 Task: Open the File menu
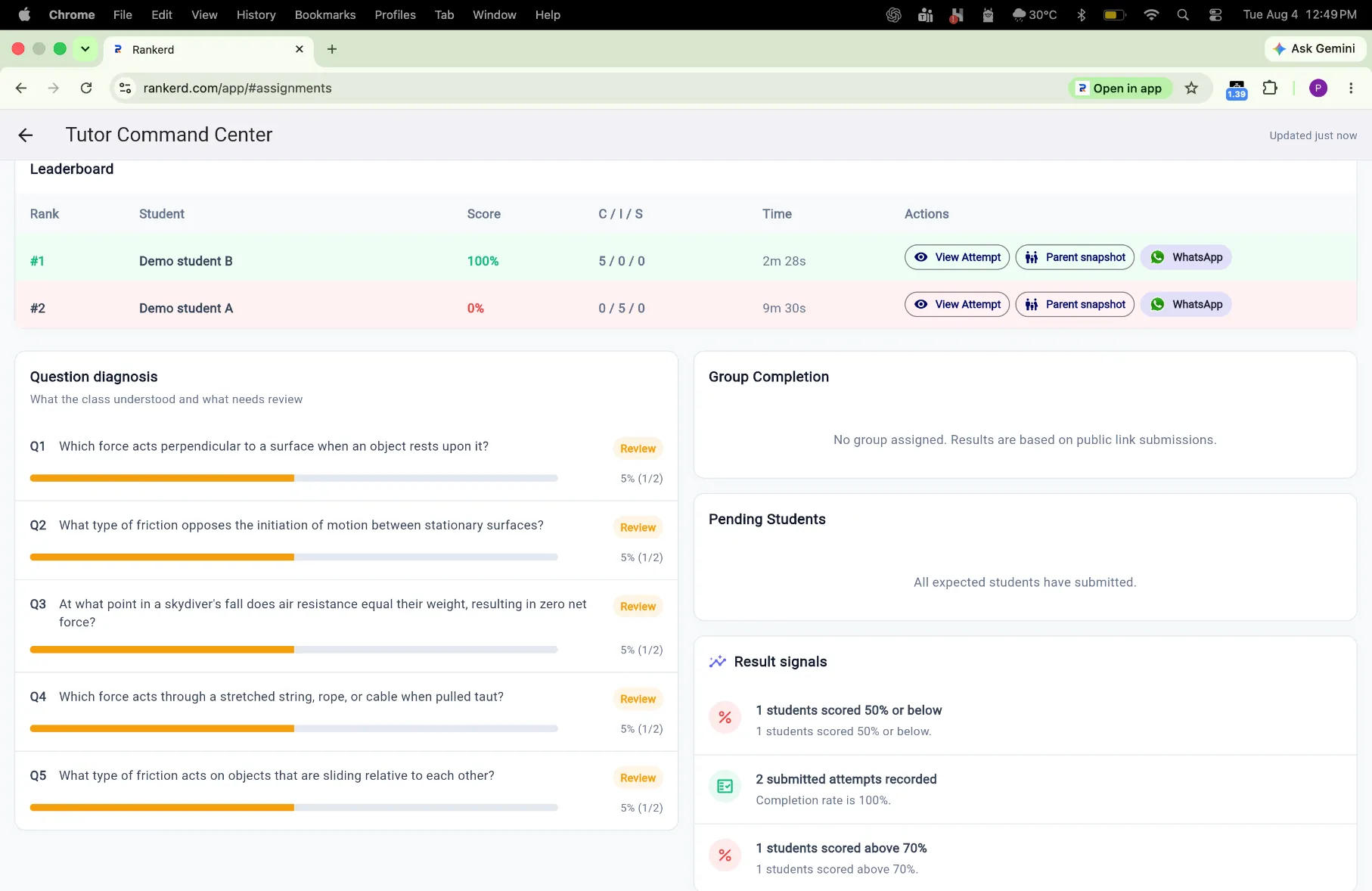(x=123, y=14)
